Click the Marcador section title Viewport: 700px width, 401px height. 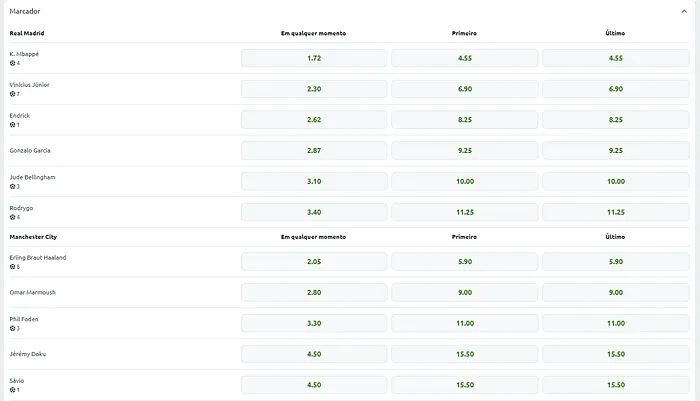tap(25, 11)
